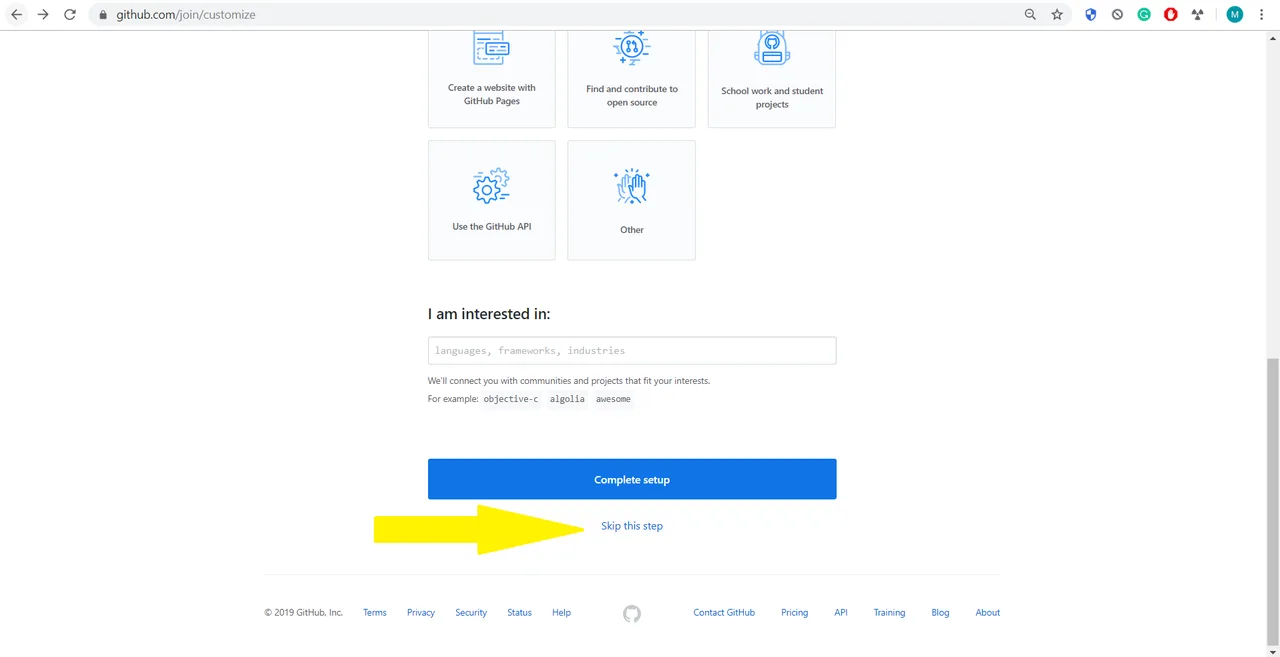Select the school backpack icon
This screenshot has width=1280, height=657.
[772, 47]
